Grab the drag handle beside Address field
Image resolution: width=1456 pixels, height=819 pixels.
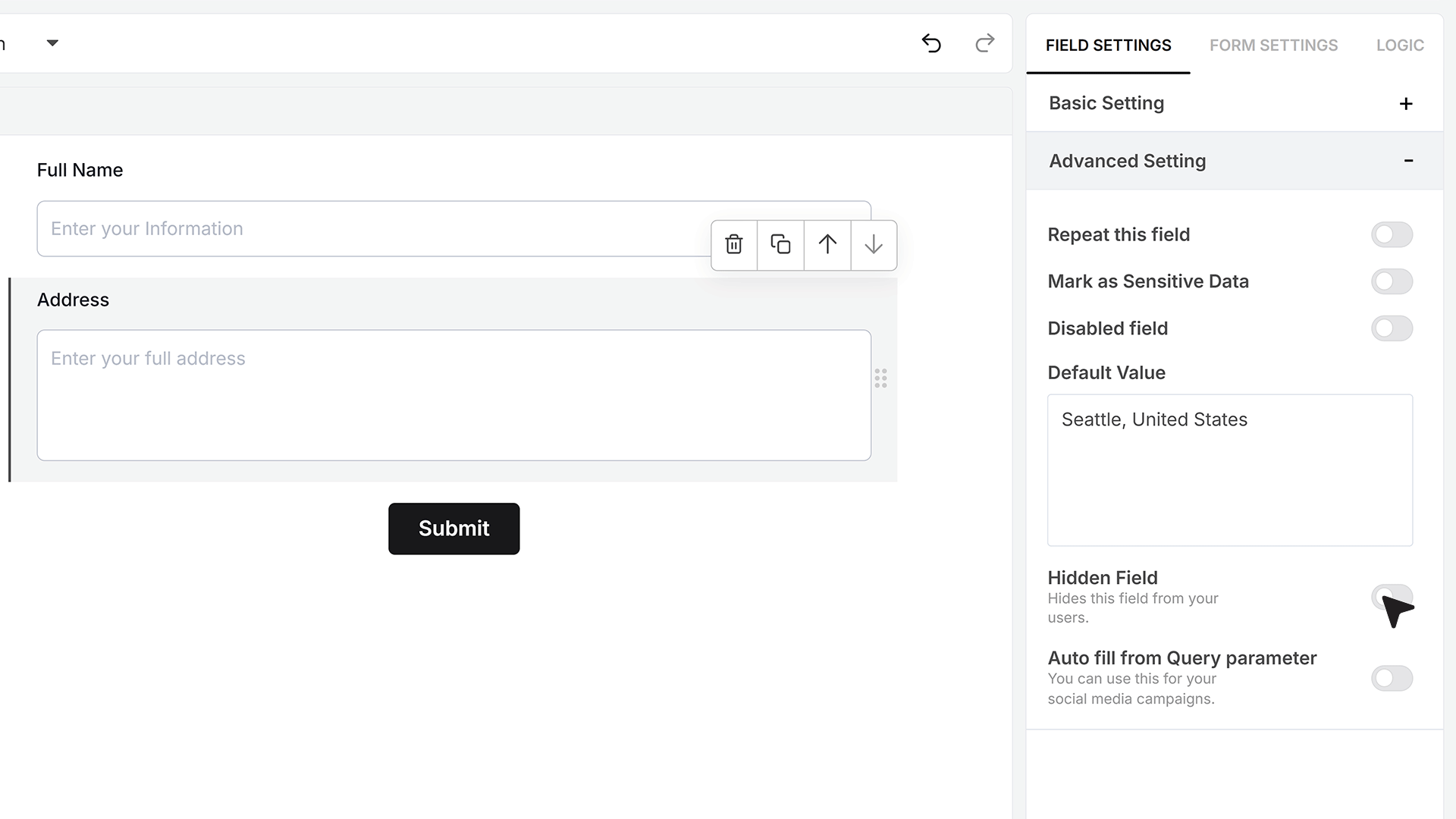tap(880, 378)
